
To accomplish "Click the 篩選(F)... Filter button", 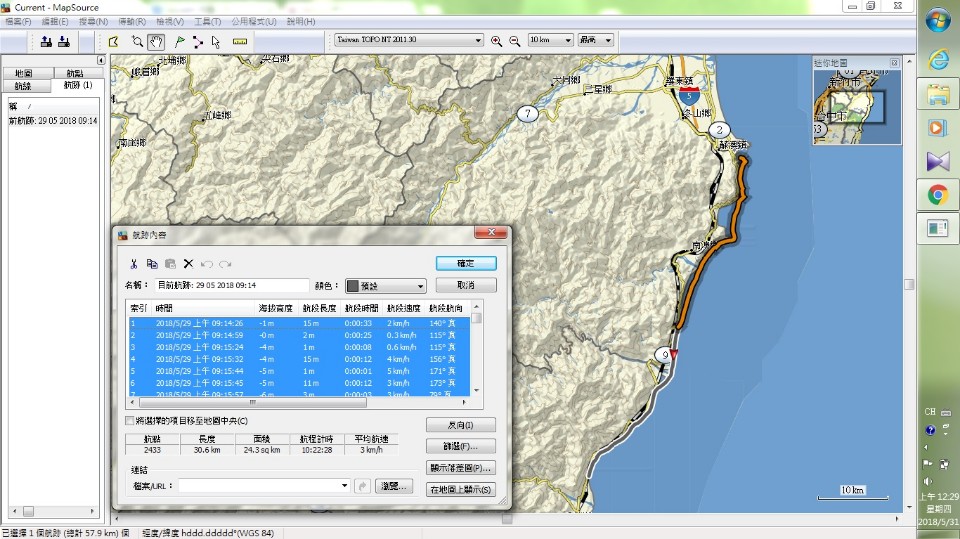I will [460, 447].
